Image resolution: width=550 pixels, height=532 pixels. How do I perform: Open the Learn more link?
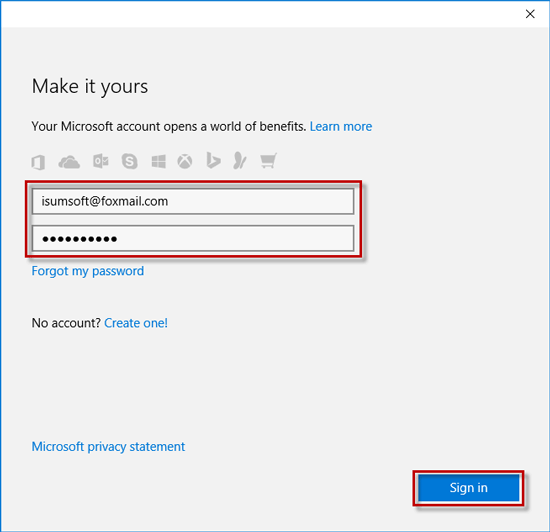(x=341, y=127)
